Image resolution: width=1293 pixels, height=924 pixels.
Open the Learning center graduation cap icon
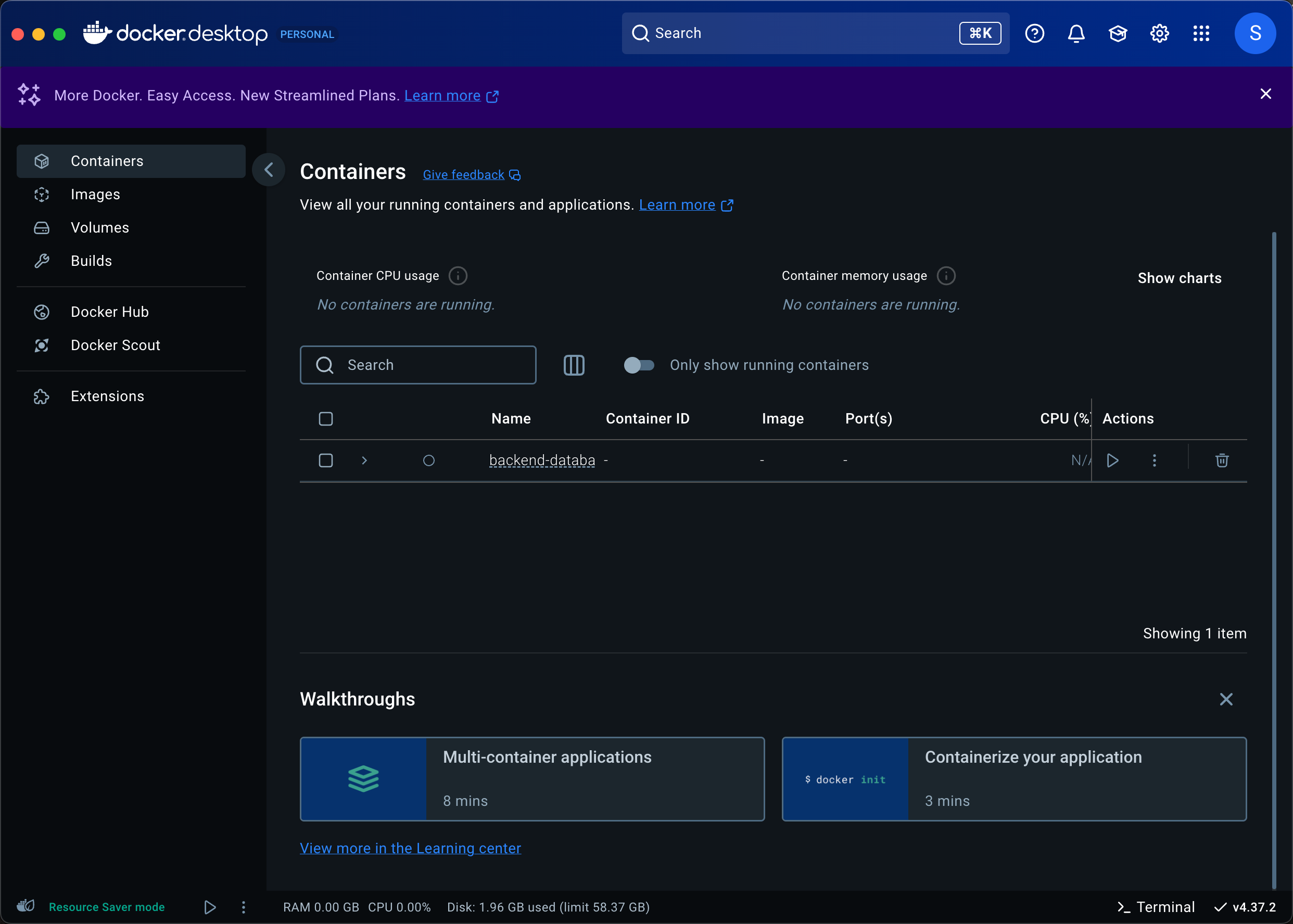coord(1118,34)
